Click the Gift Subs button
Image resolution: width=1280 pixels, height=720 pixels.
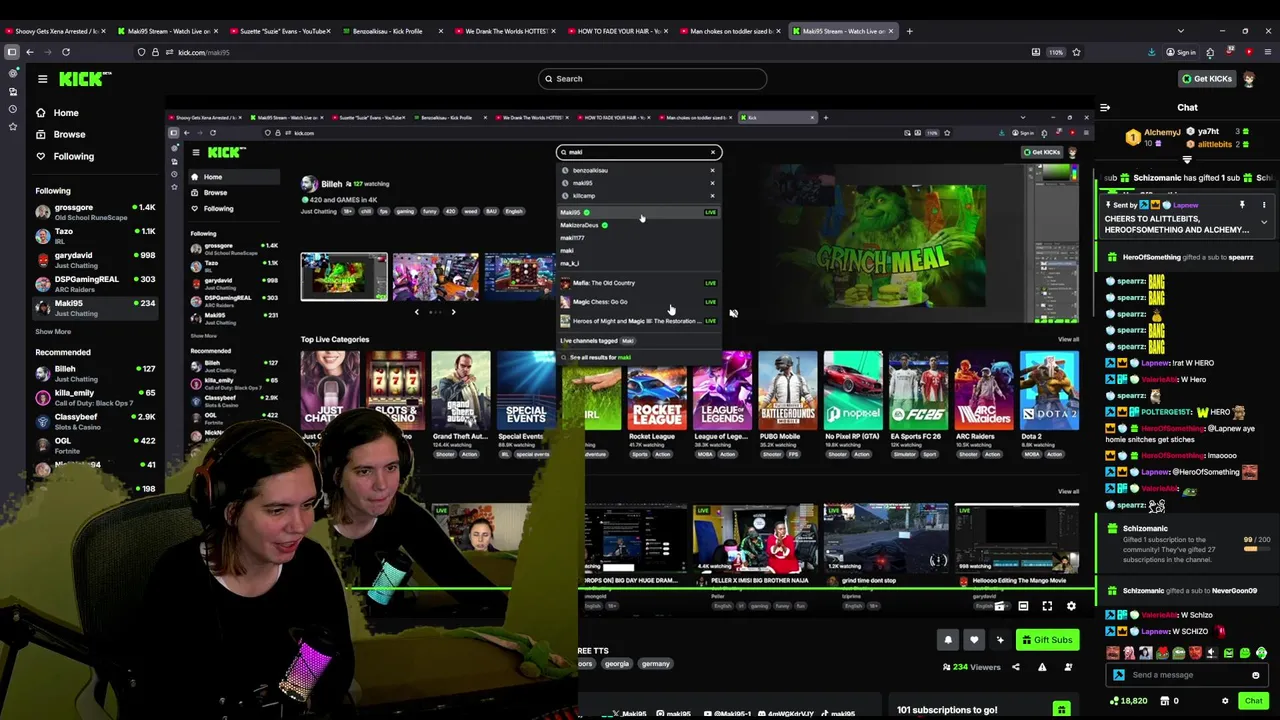pos(1046,640)
